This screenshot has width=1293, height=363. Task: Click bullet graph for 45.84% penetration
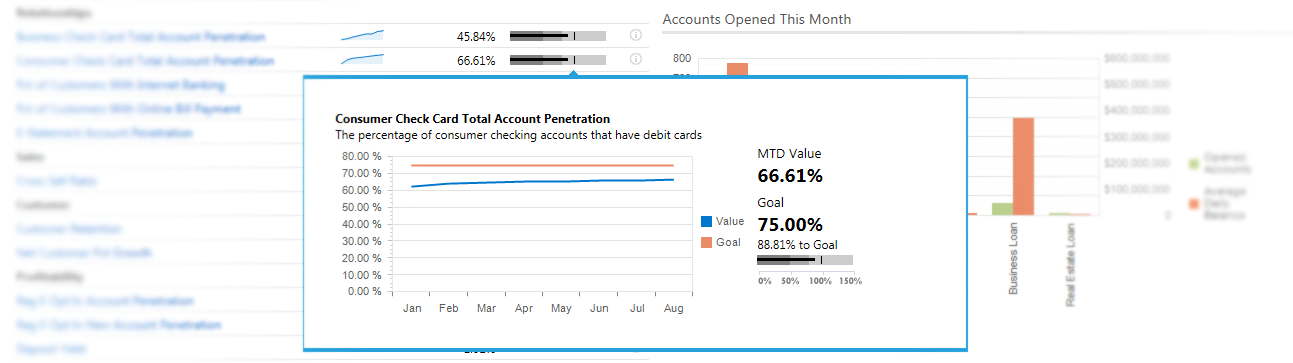[558, 36]
